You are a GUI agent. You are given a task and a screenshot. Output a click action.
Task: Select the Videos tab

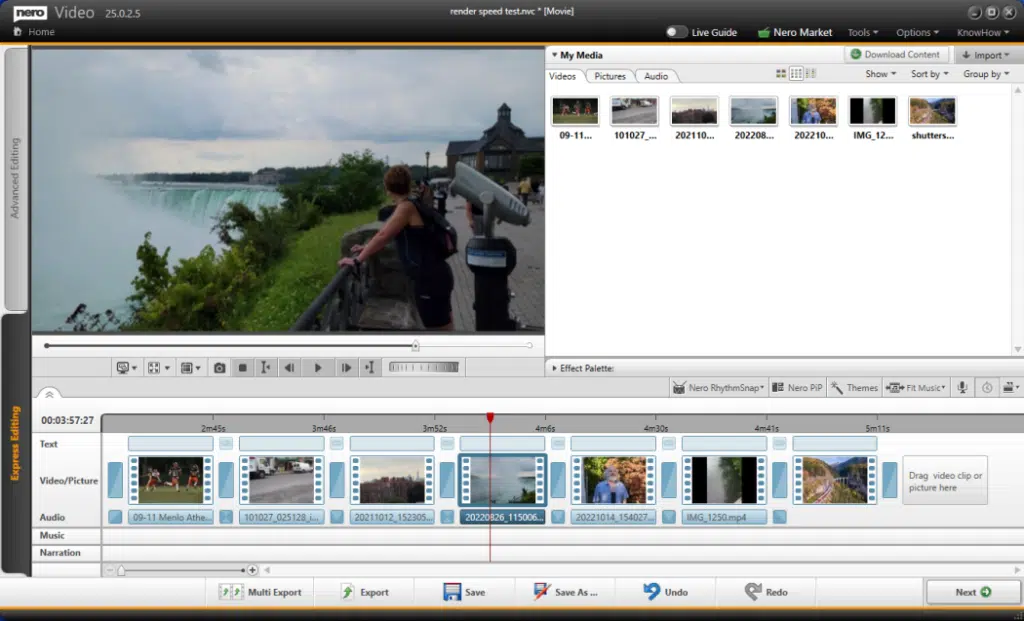(562, 76)
